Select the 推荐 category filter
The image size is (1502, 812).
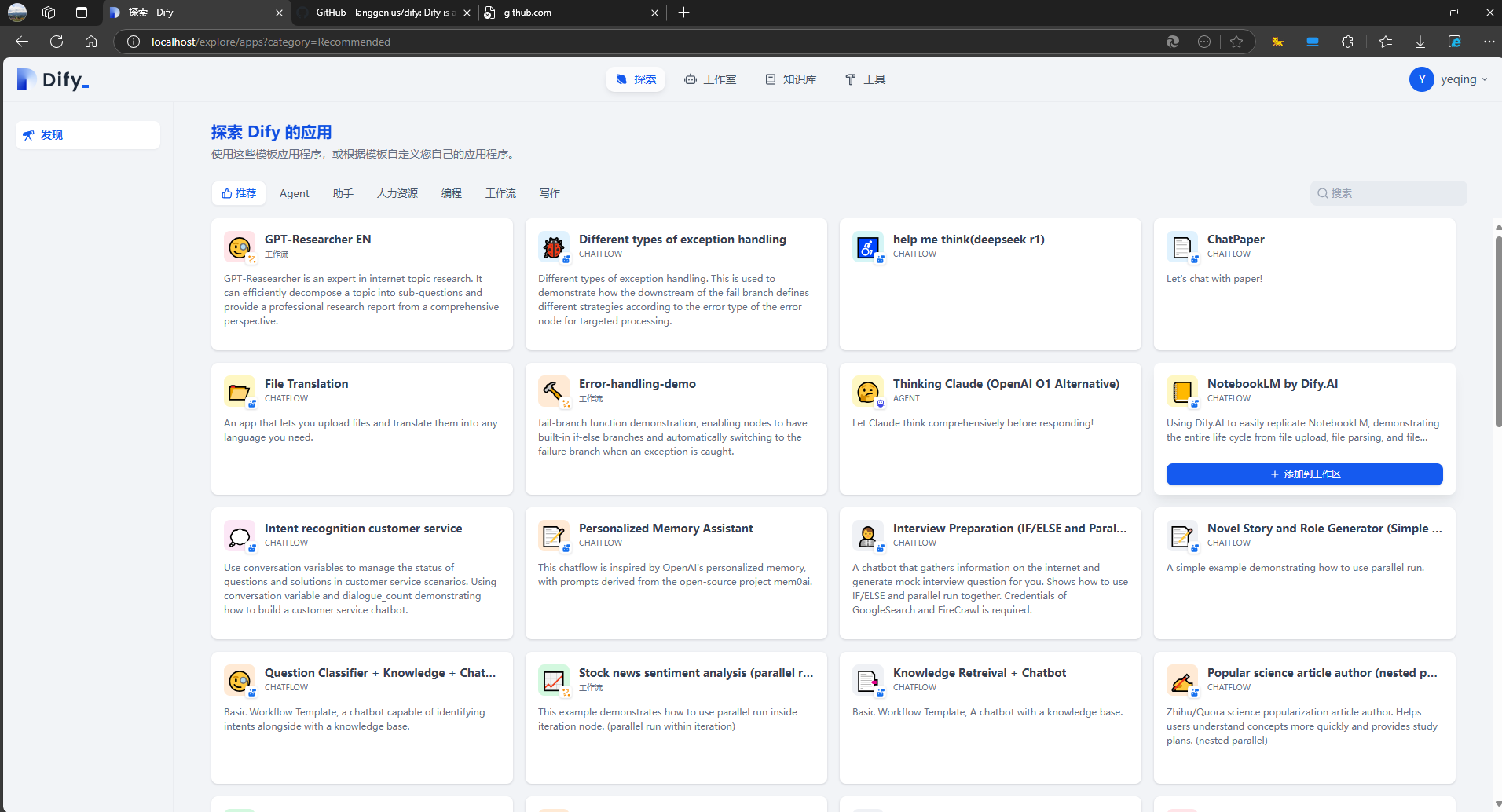coord(239,193)
